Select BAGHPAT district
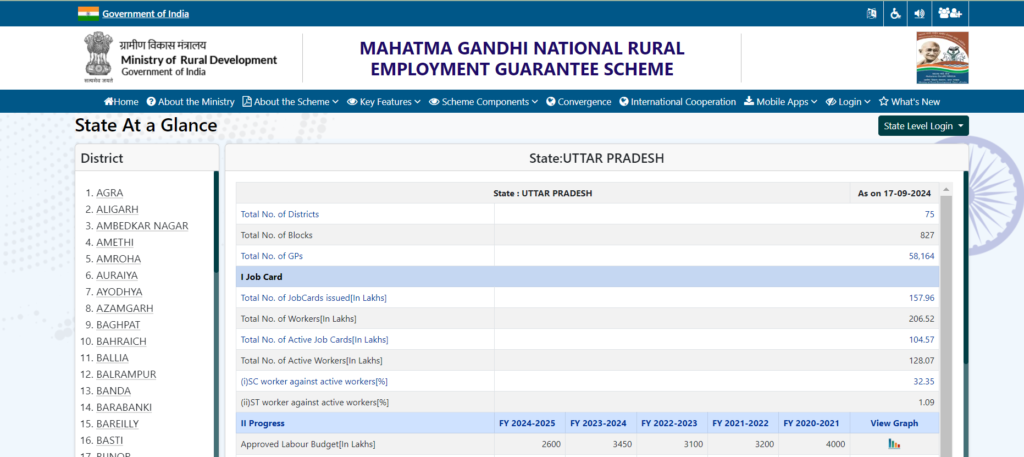 point(118,324)
